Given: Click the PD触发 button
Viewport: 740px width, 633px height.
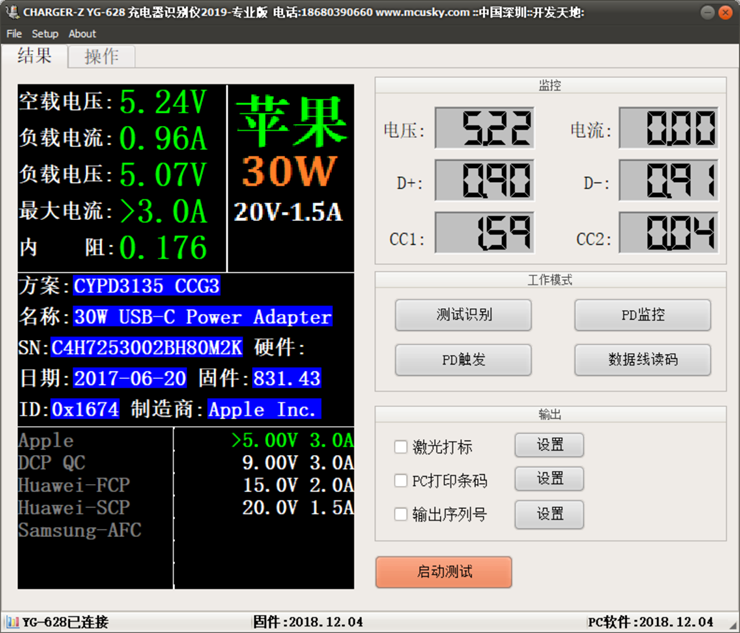Looking at the screenshot, I should (463, 360).
